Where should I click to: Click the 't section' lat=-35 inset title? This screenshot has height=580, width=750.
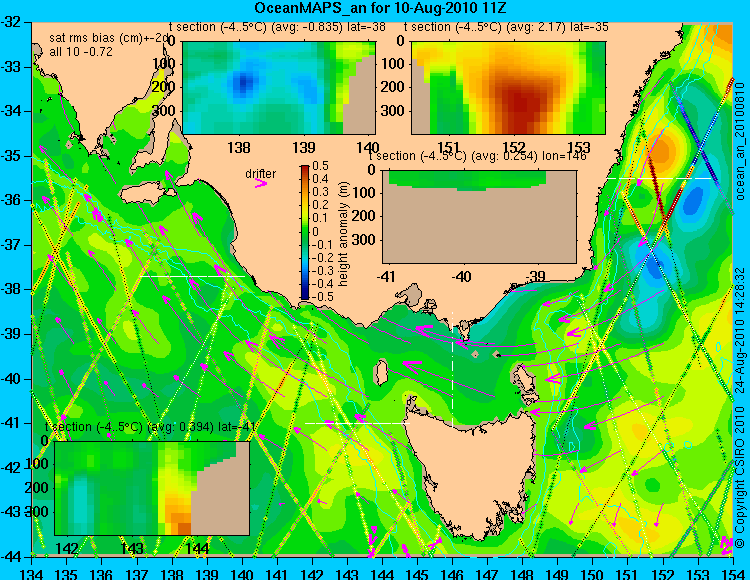click(506, 27)
